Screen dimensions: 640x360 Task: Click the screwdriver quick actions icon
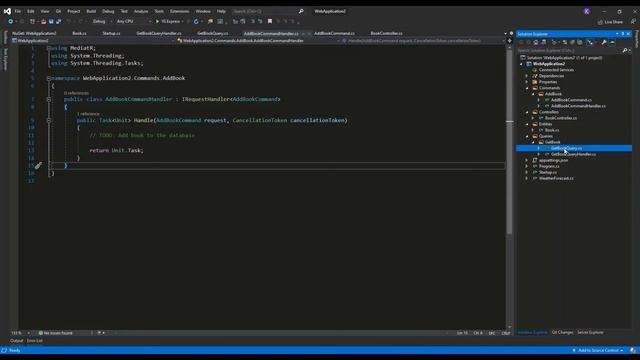(x=38, y=165)
